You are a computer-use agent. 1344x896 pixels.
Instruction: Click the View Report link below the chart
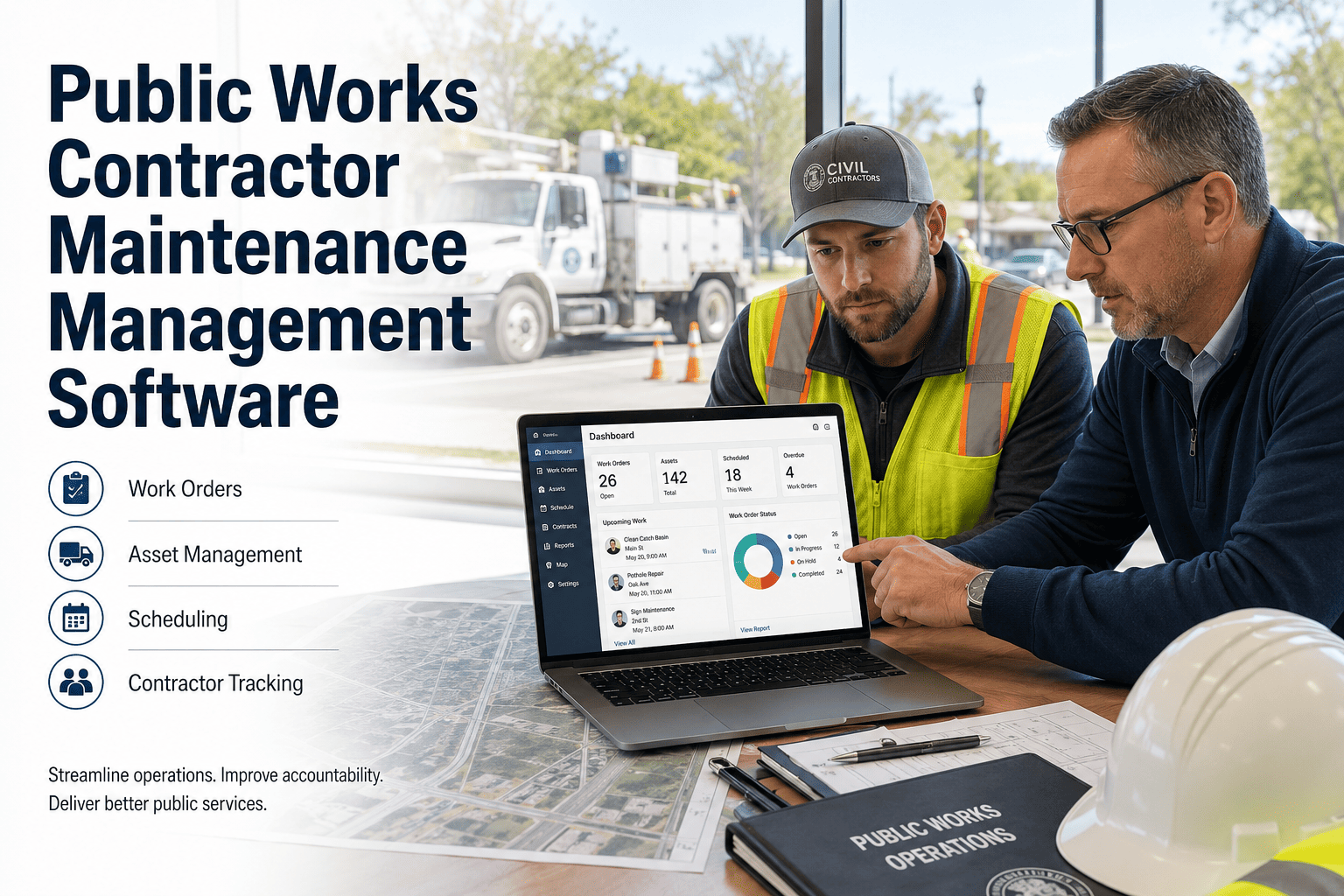pyautogui.click(x=755, y=629)
